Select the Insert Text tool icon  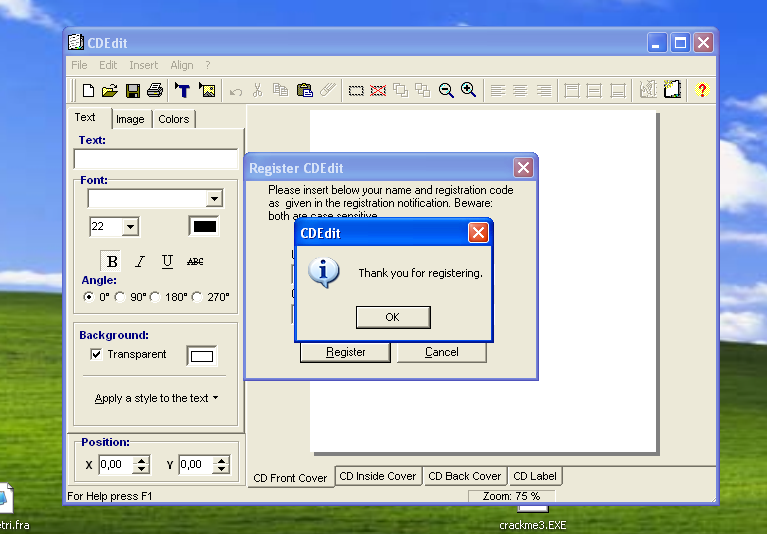point(183,91)
